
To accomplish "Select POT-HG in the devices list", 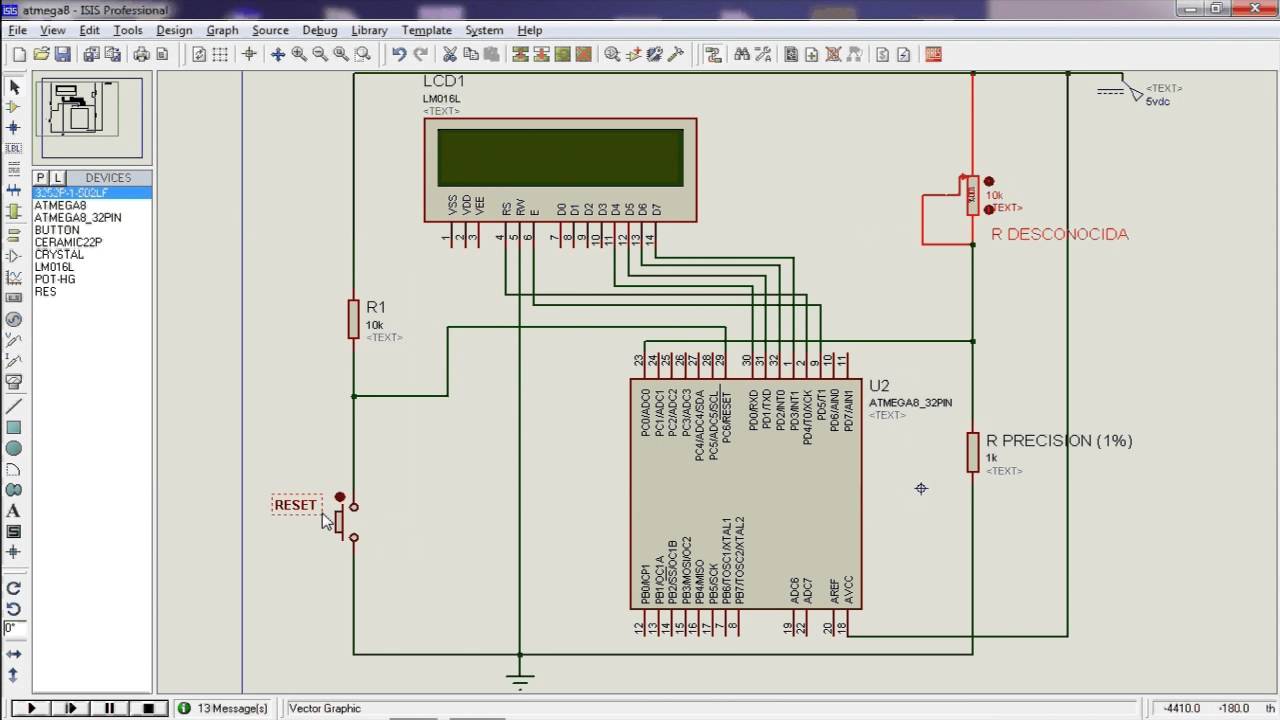I will pyautogui.click(x=55, y=279).
